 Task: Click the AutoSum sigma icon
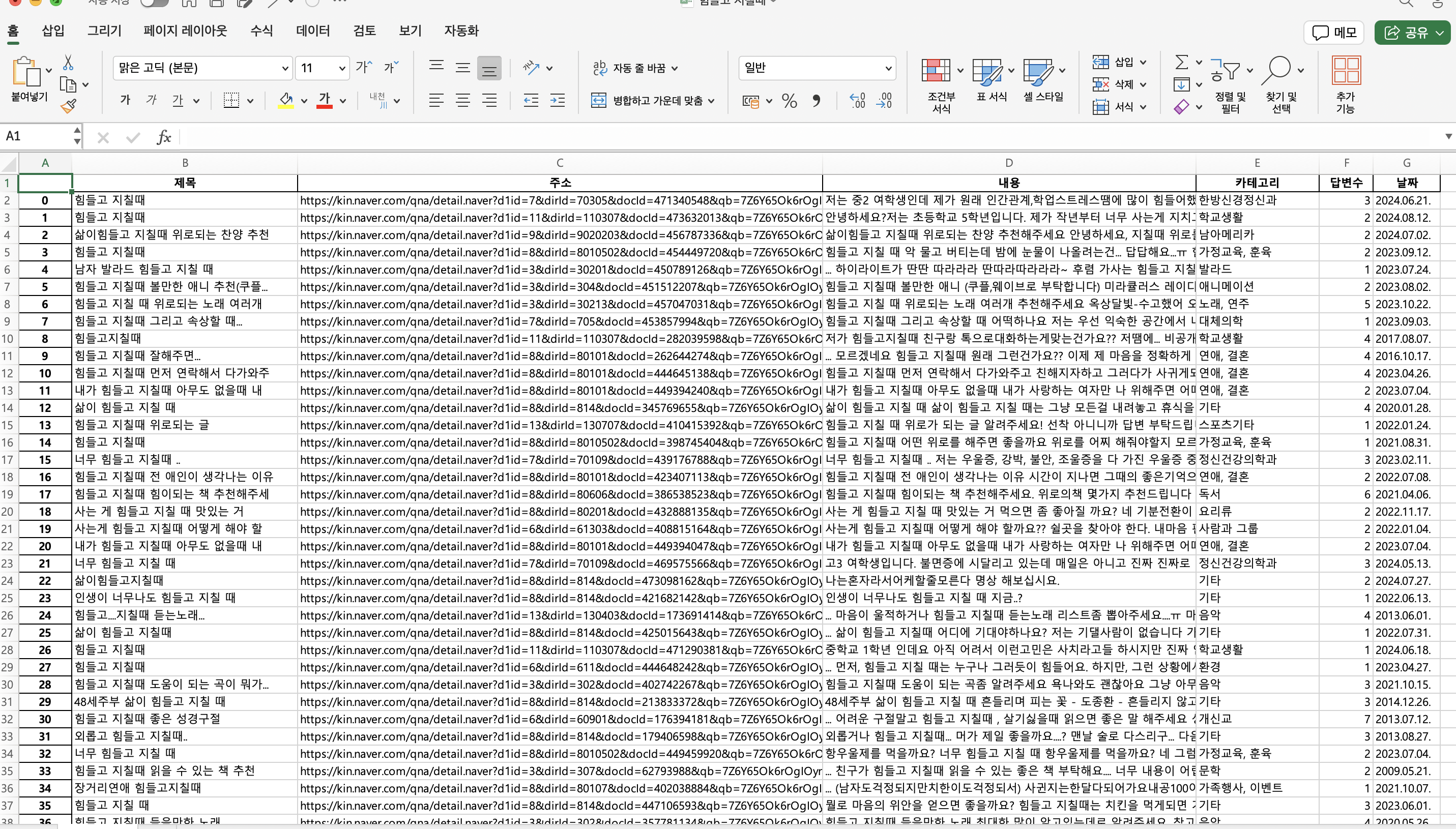1182,62
